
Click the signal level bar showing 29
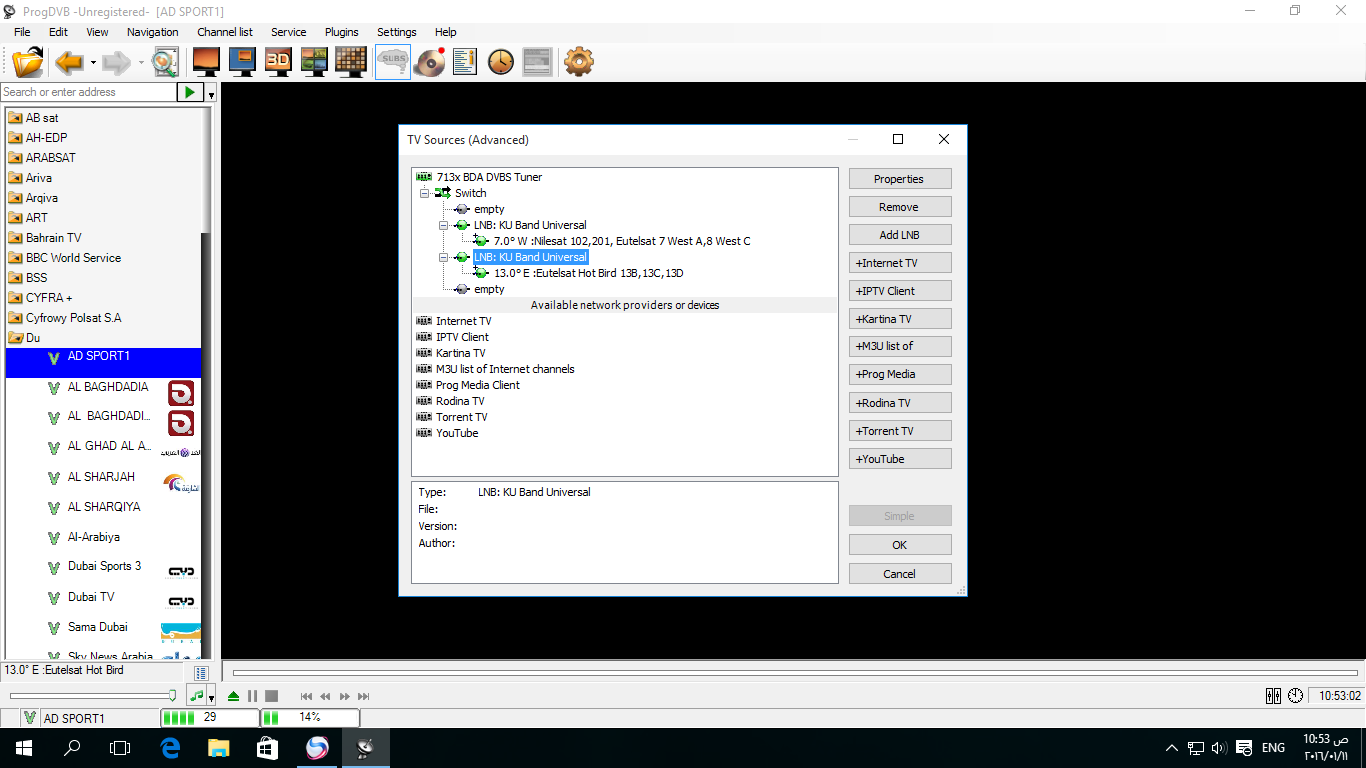210,717
